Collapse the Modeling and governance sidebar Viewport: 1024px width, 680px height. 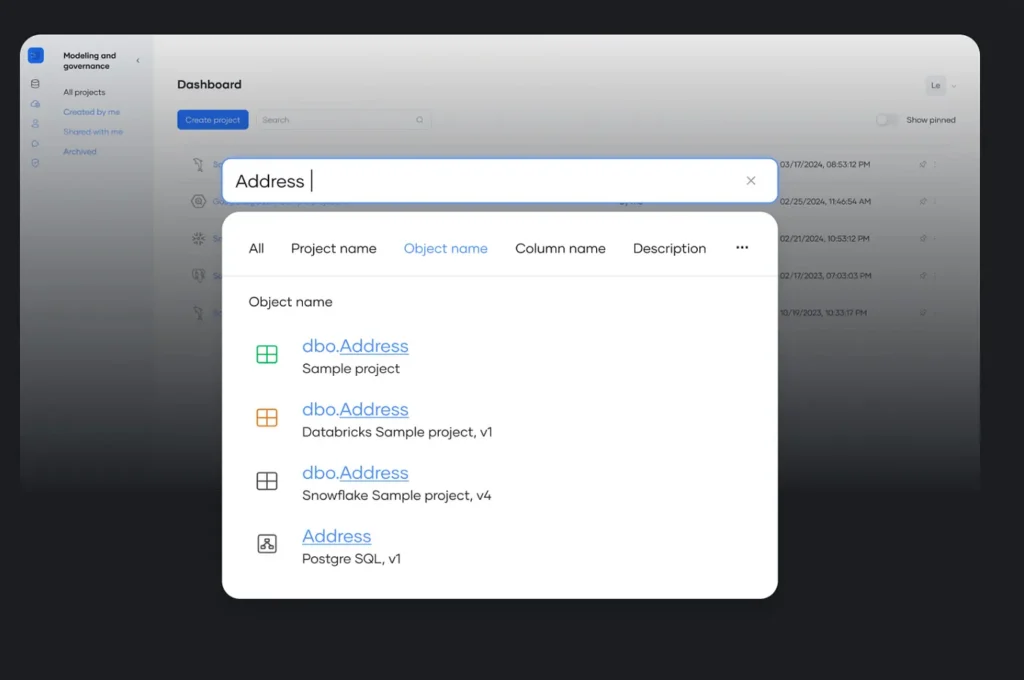point(138,61)
